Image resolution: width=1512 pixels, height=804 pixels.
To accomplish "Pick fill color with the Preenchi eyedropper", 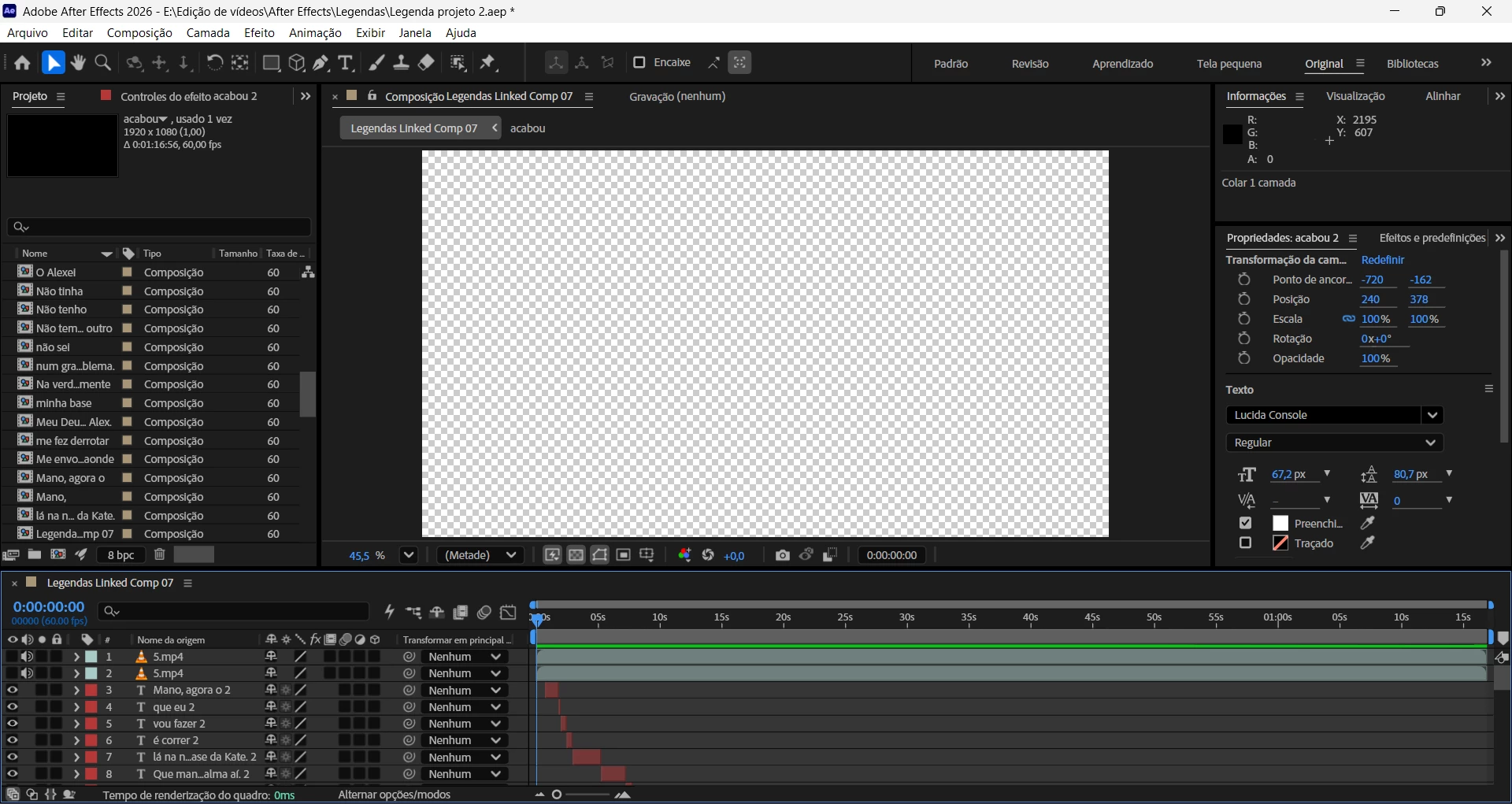I will (x=1369, y=524).
